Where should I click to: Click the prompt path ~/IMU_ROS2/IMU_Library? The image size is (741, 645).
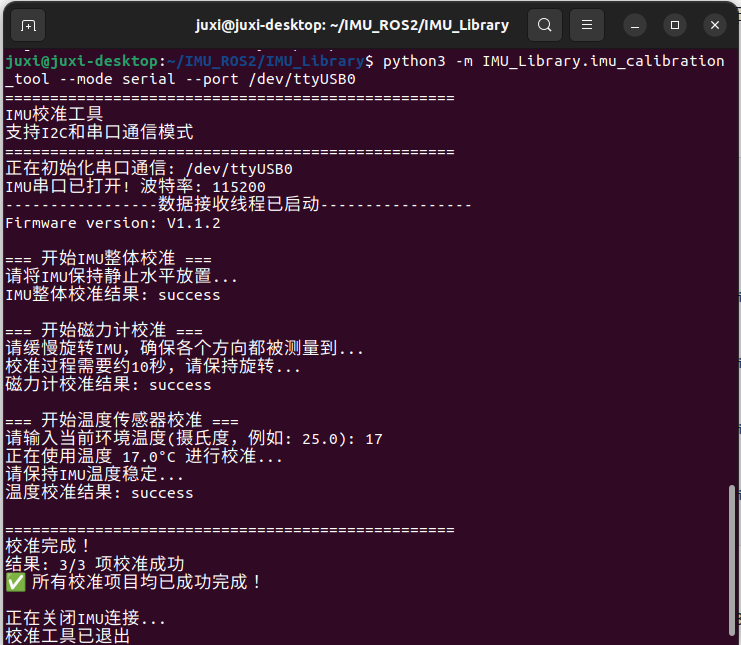(265, 61)
